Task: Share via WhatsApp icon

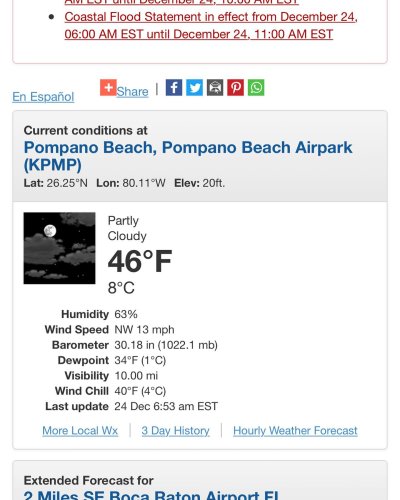Action: point(256,87)
